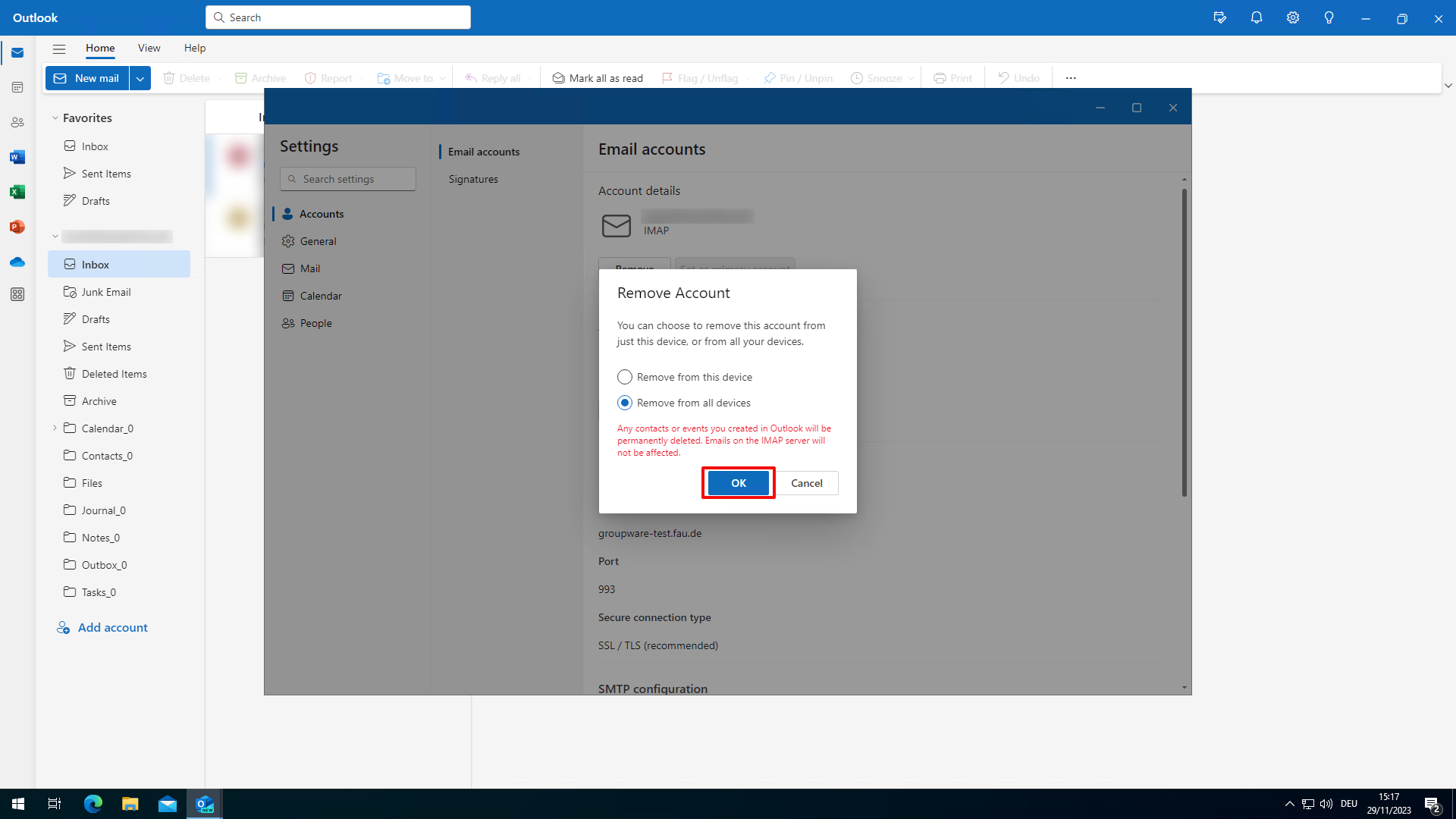Select Remove from all devices option
1456x819 pixels.
coord(624,403)
